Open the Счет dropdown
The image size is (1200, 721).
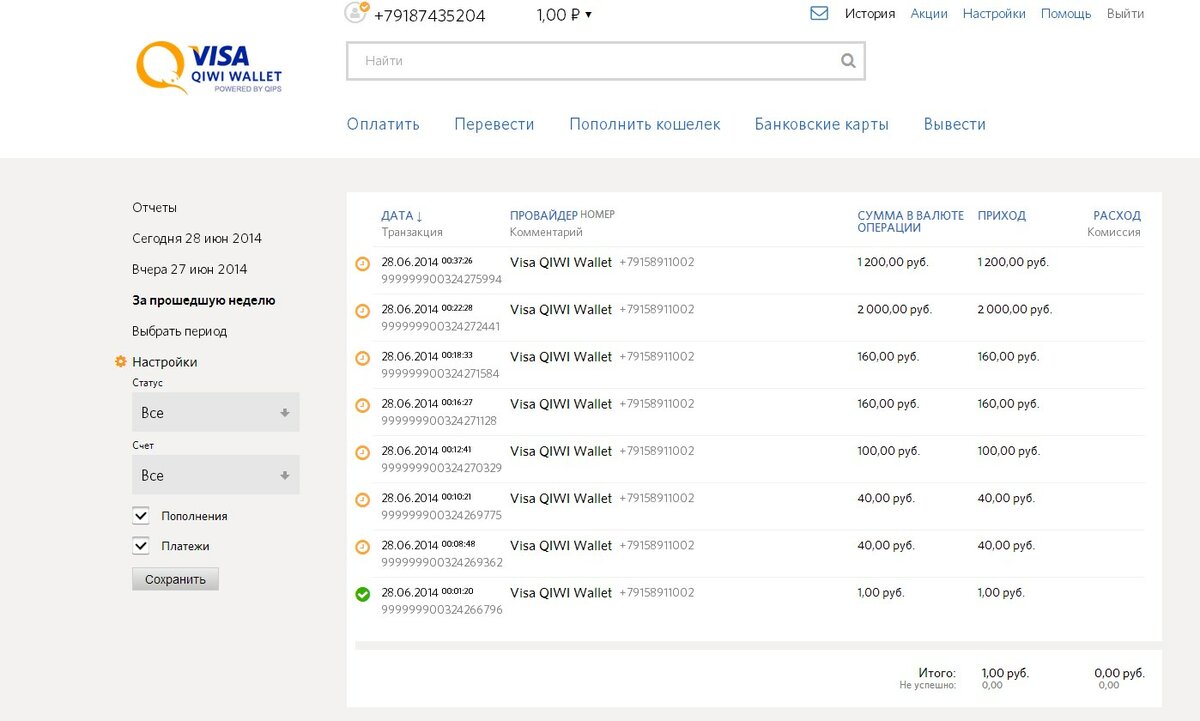tap(216, 475)
